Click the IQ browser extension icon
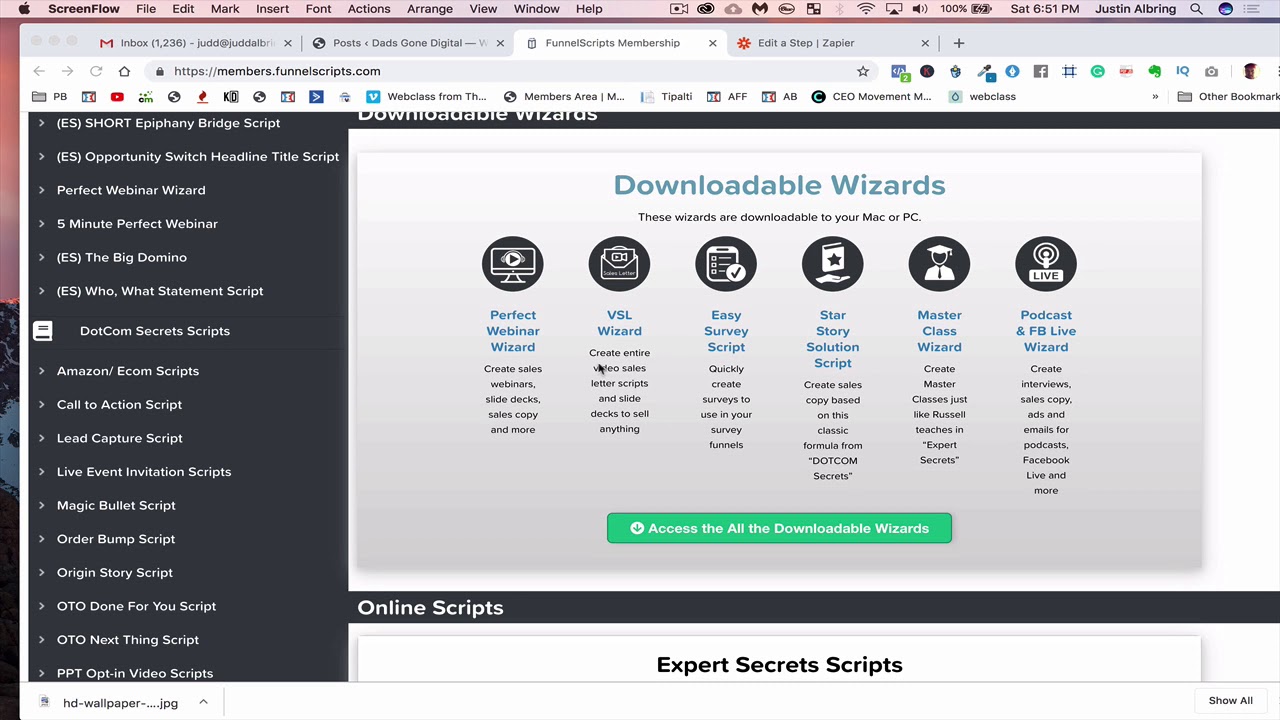 click(x=1183, y=71)
